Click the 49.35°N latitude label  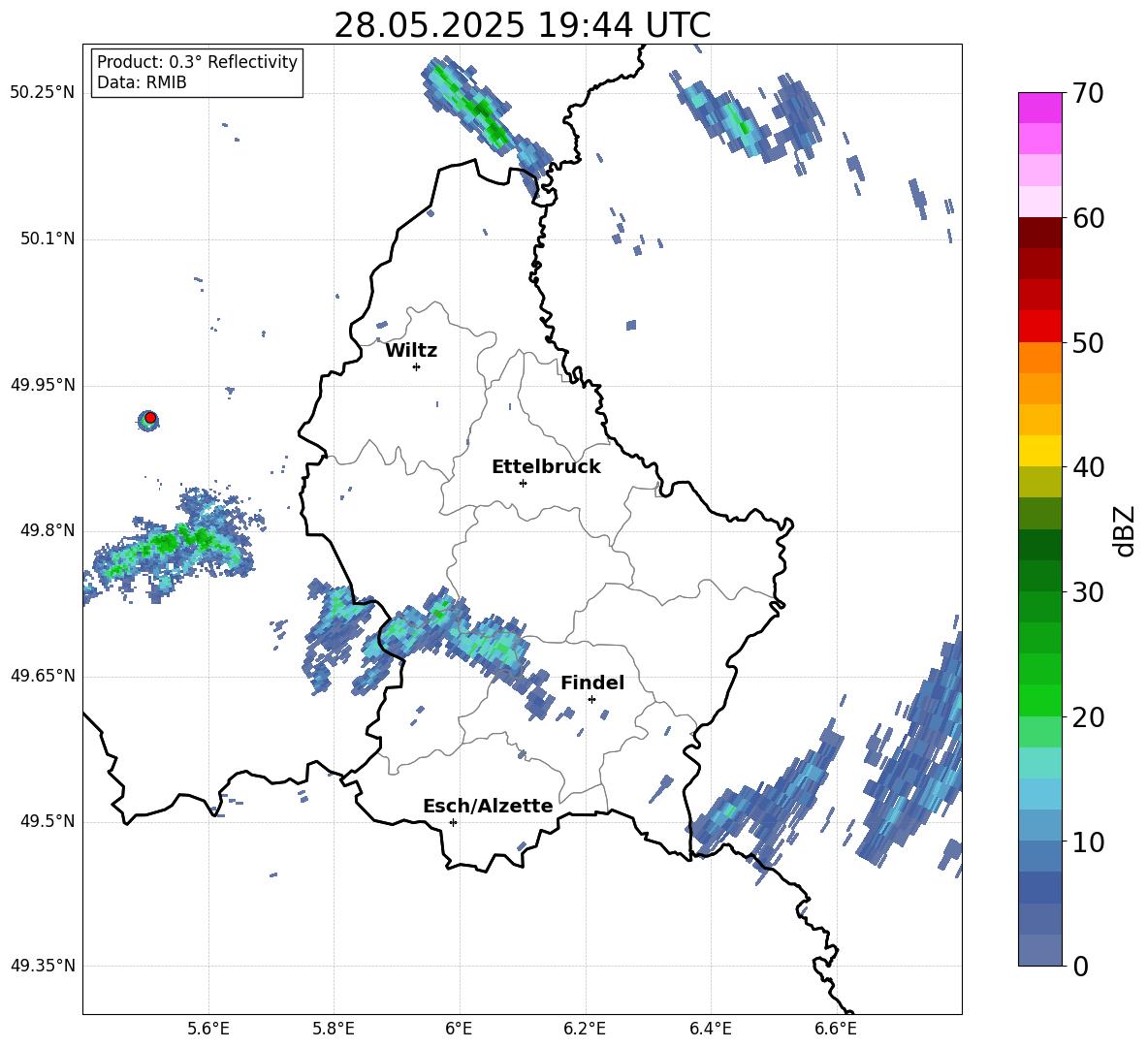[x=43, y=966]
